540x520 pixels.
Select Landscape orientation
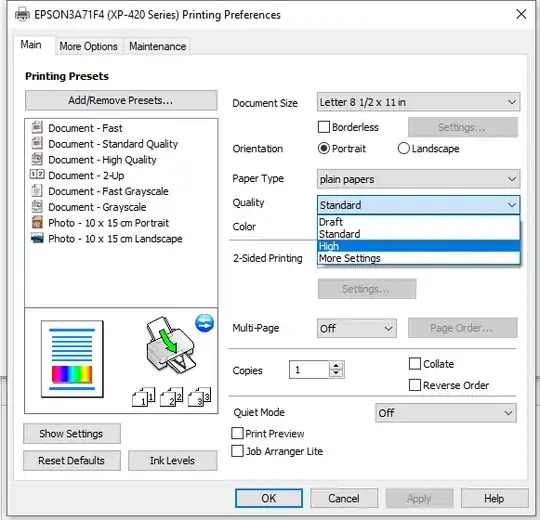(404, 148)
